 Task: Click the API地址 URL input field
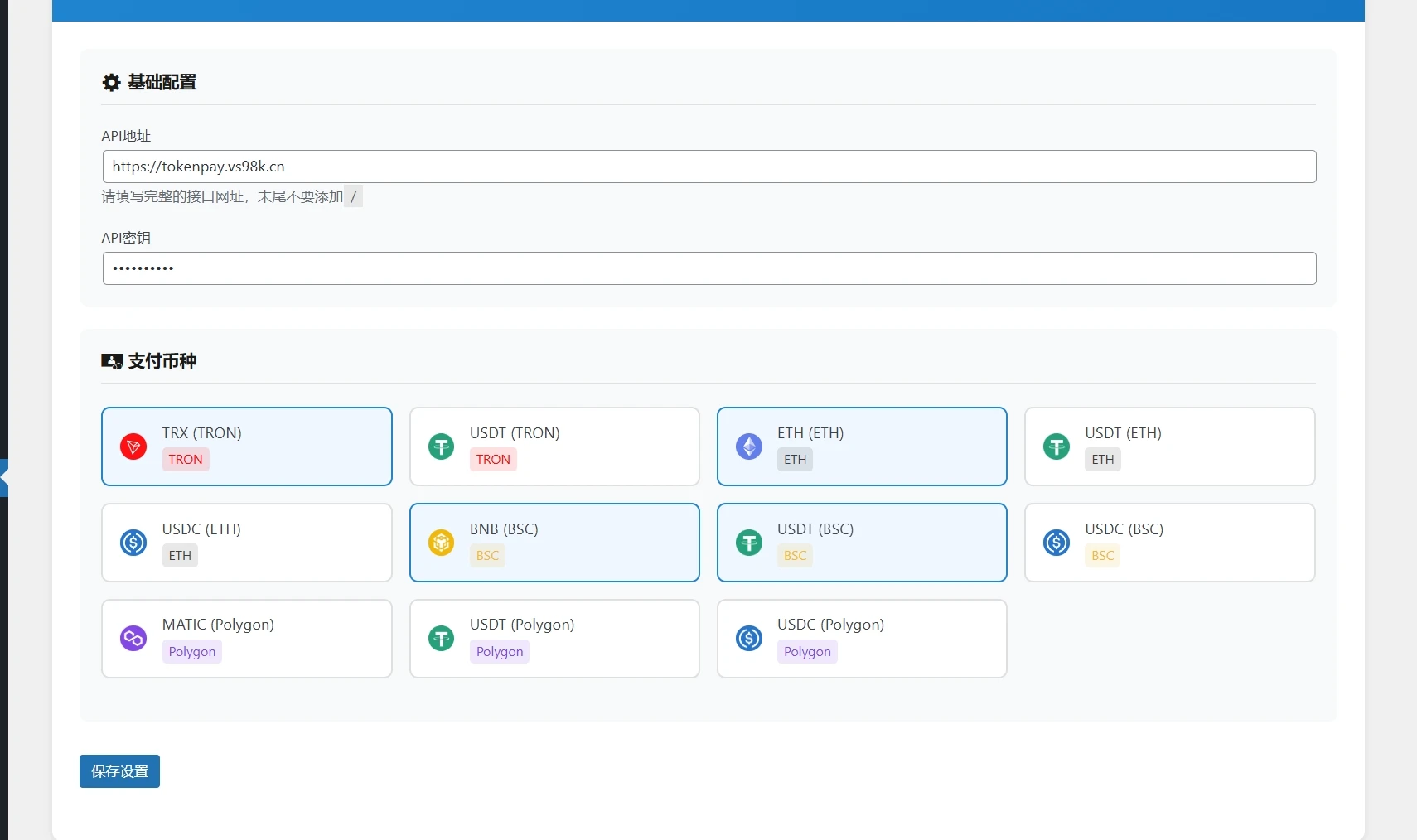(x=708, y=167)
